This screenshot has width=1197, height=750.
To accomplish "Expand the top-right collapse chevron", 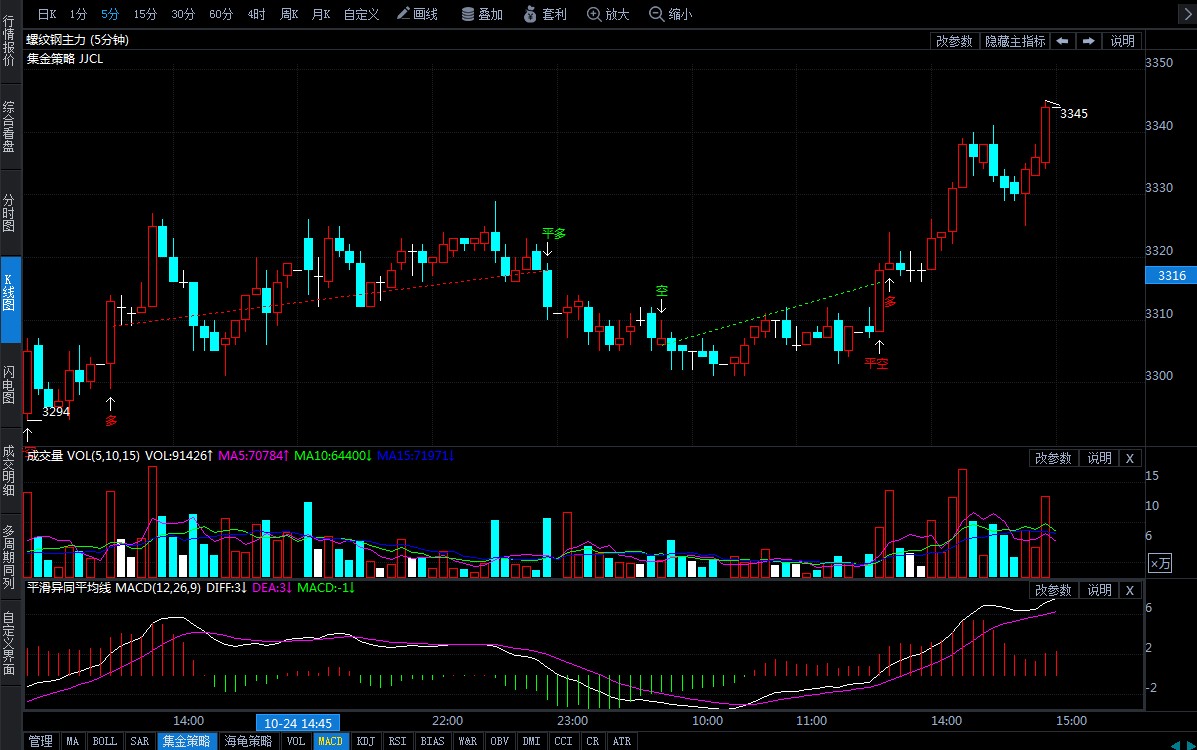I will coord(1186,14).
